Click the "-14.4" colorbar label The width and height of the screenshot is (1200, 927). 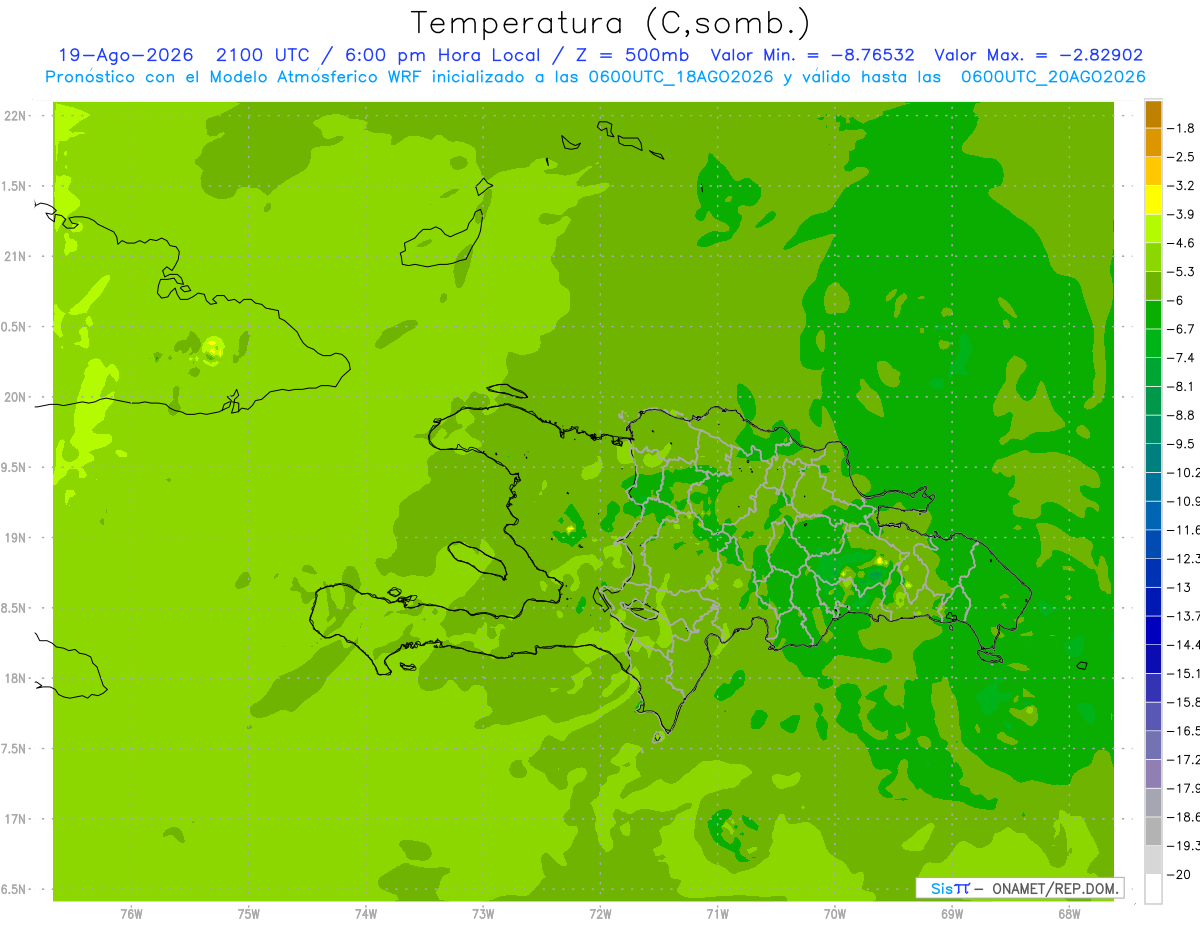click(1185, 644)
